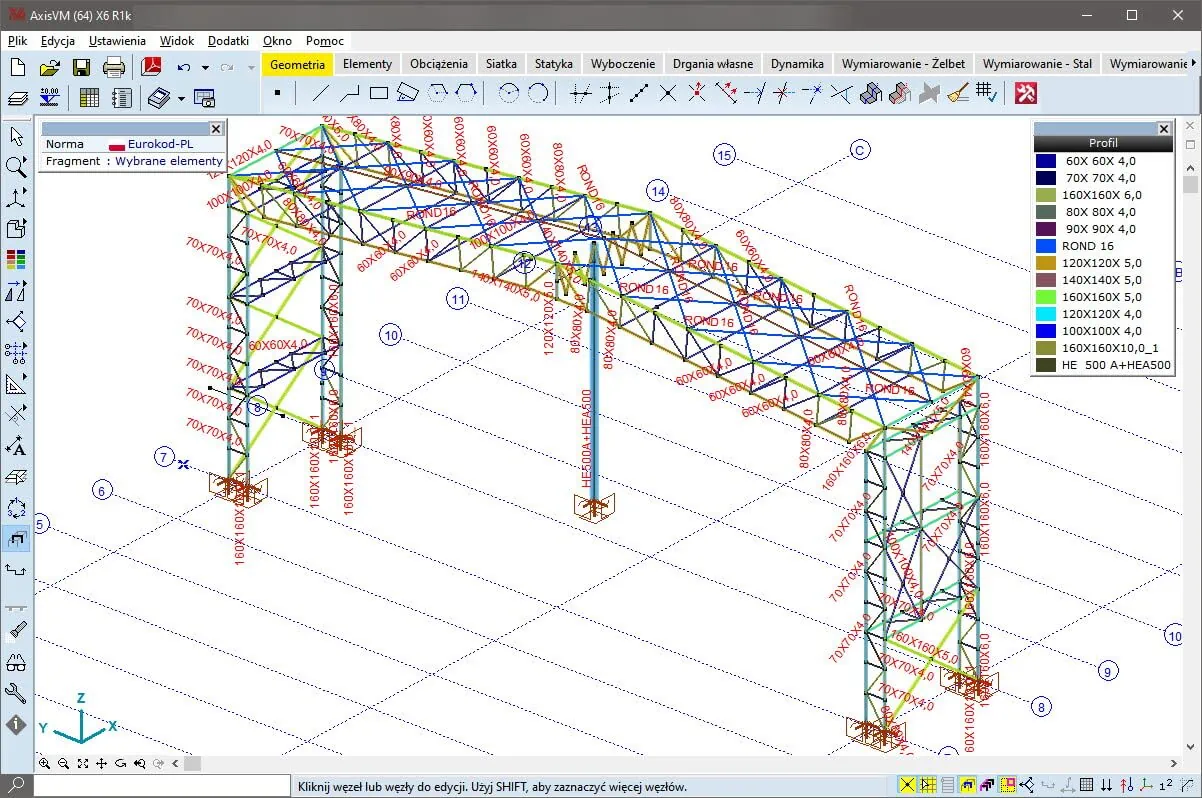Create a new model file
Viewport: 1202px width, 798px height.
(18, 68)
